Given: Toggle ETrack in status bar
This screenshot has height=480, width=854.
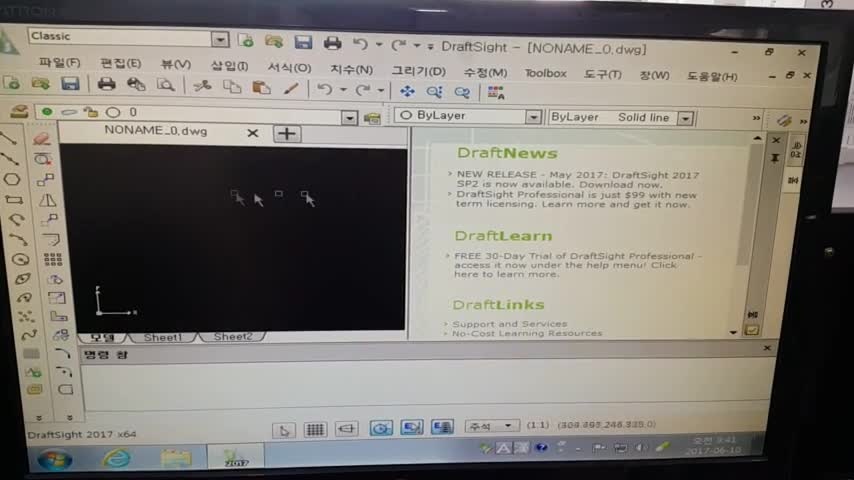Looking at the screenshot, I should point(442,427).
